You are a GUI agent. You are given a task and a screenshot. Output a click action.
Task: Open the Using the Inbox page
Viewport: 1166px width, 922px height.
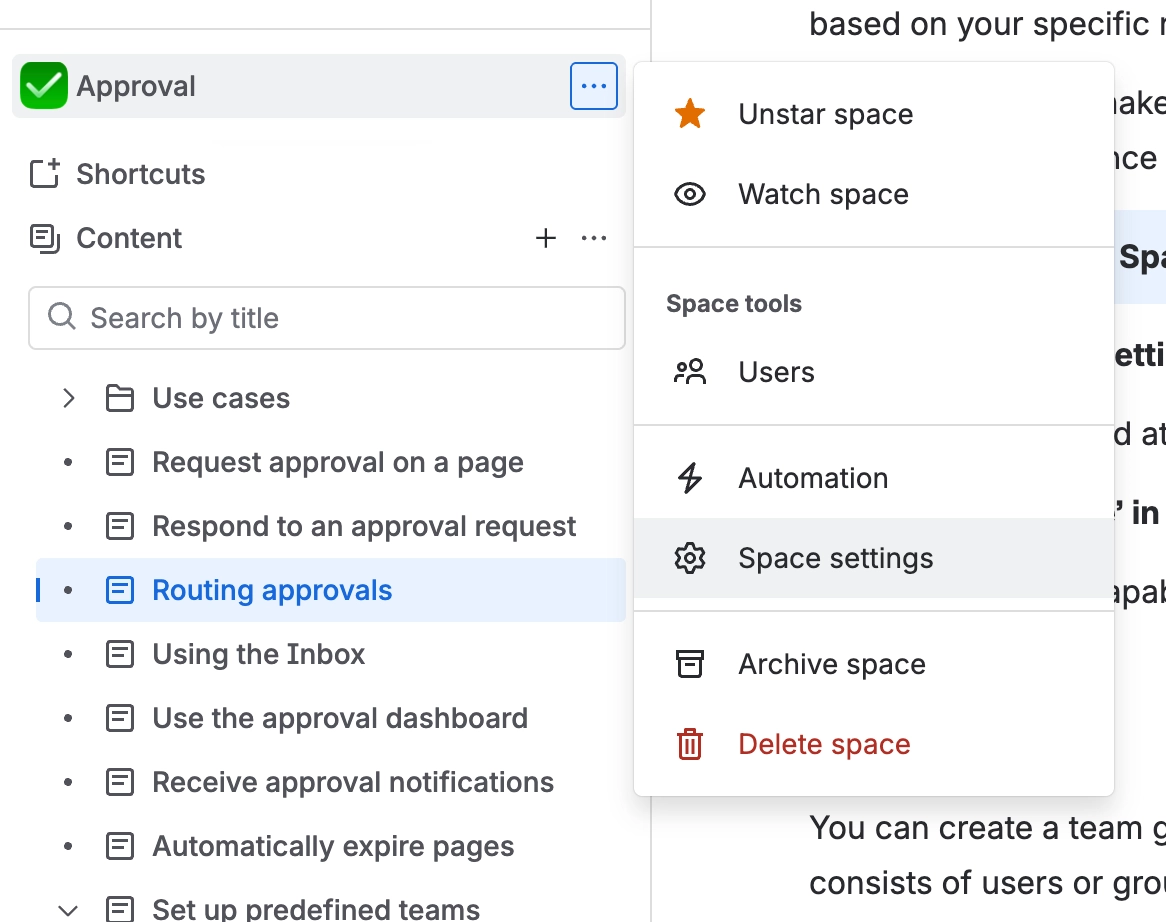coord(258,654)
